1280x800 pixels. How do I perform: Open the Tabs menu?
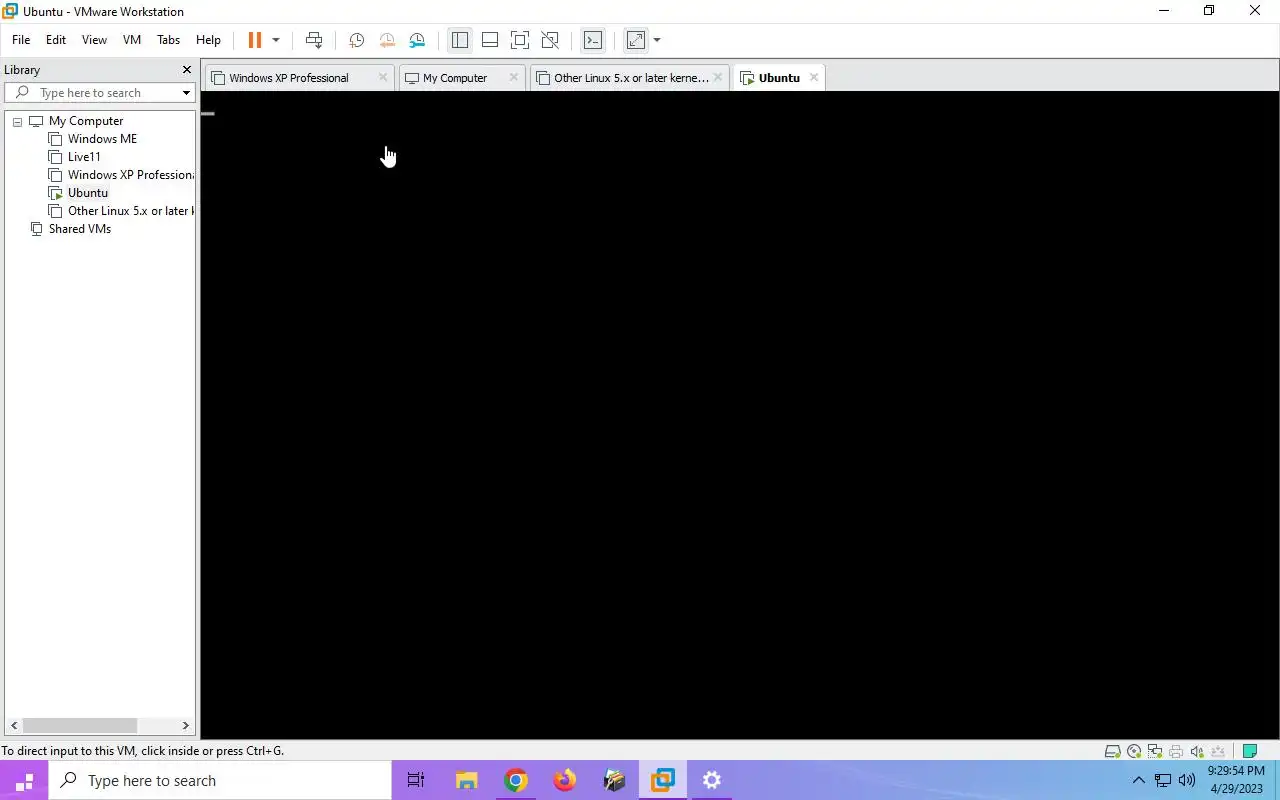(x=168, y=40)
